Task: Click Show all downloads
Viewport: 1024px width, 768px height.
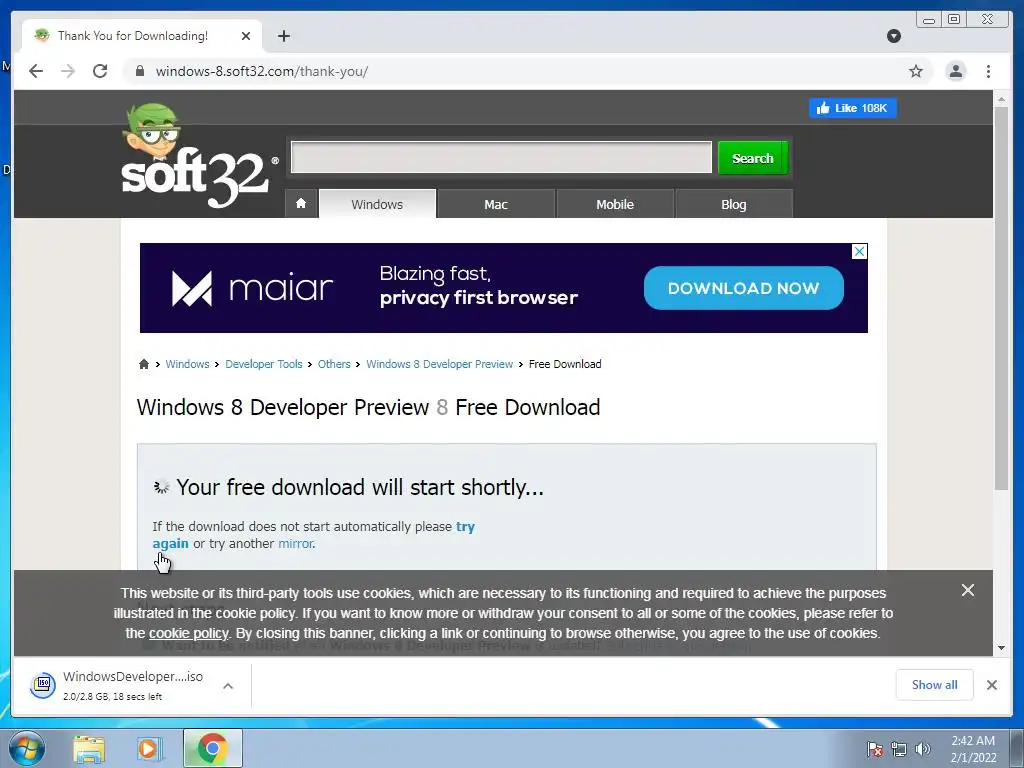Action: click(935, 684)
